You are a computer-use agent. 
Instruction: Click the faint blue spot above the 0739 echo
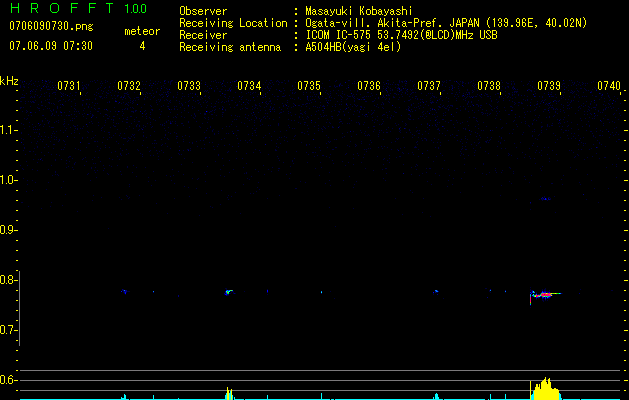(545, 199)
